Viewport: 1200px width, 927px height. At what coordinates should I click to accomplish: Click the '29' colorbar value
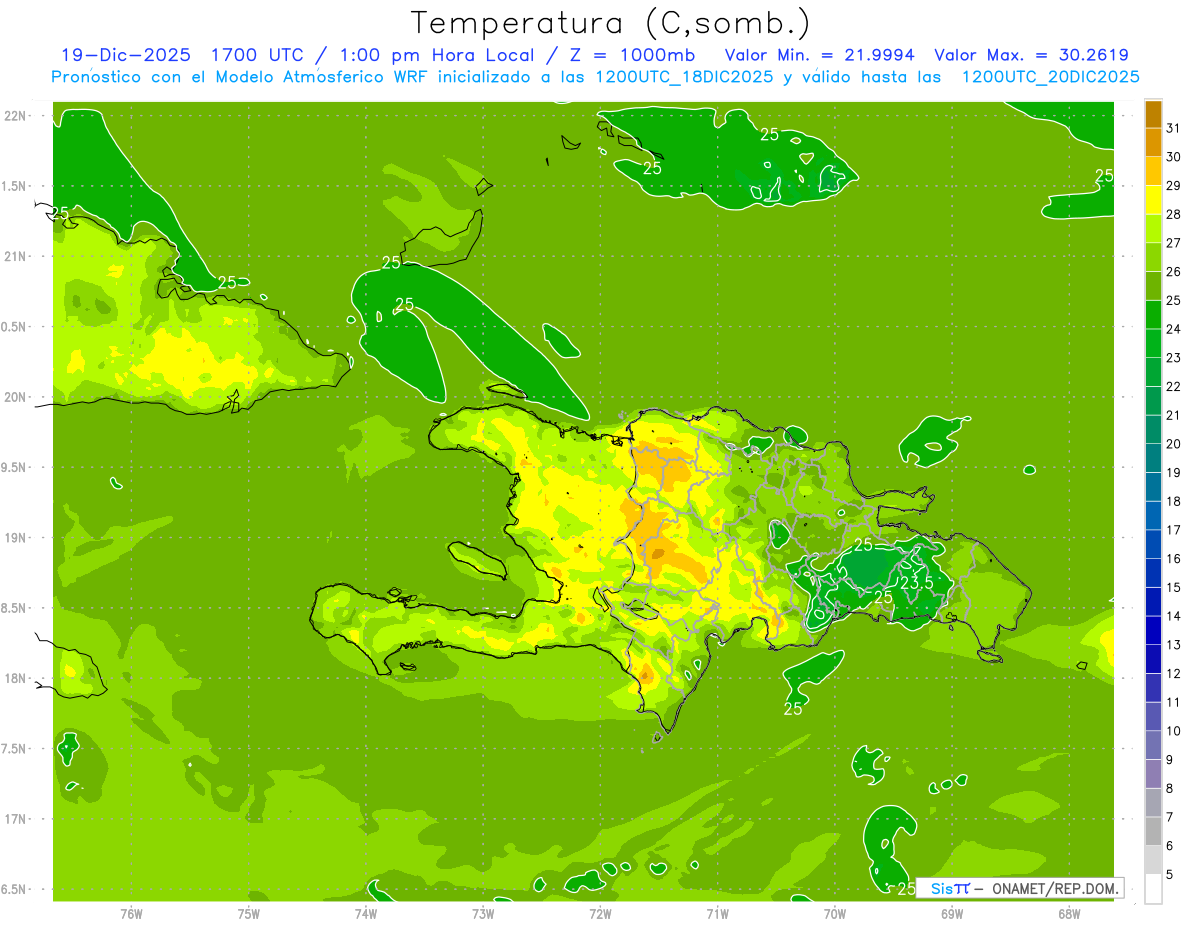tap(1174, 186)
